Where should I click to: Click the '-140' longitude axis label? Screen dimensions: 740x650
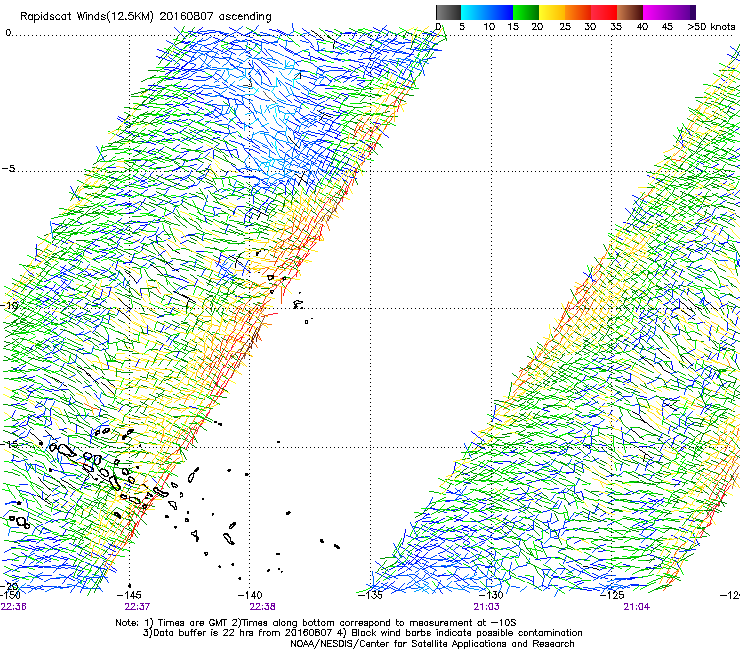[x=249, y=595]
